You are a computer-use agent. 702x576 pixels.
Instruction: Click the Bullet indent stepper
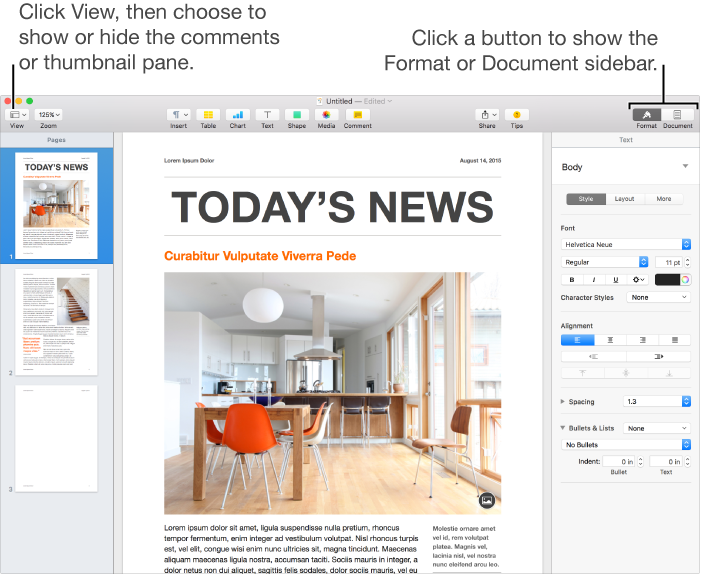(641, 461)
